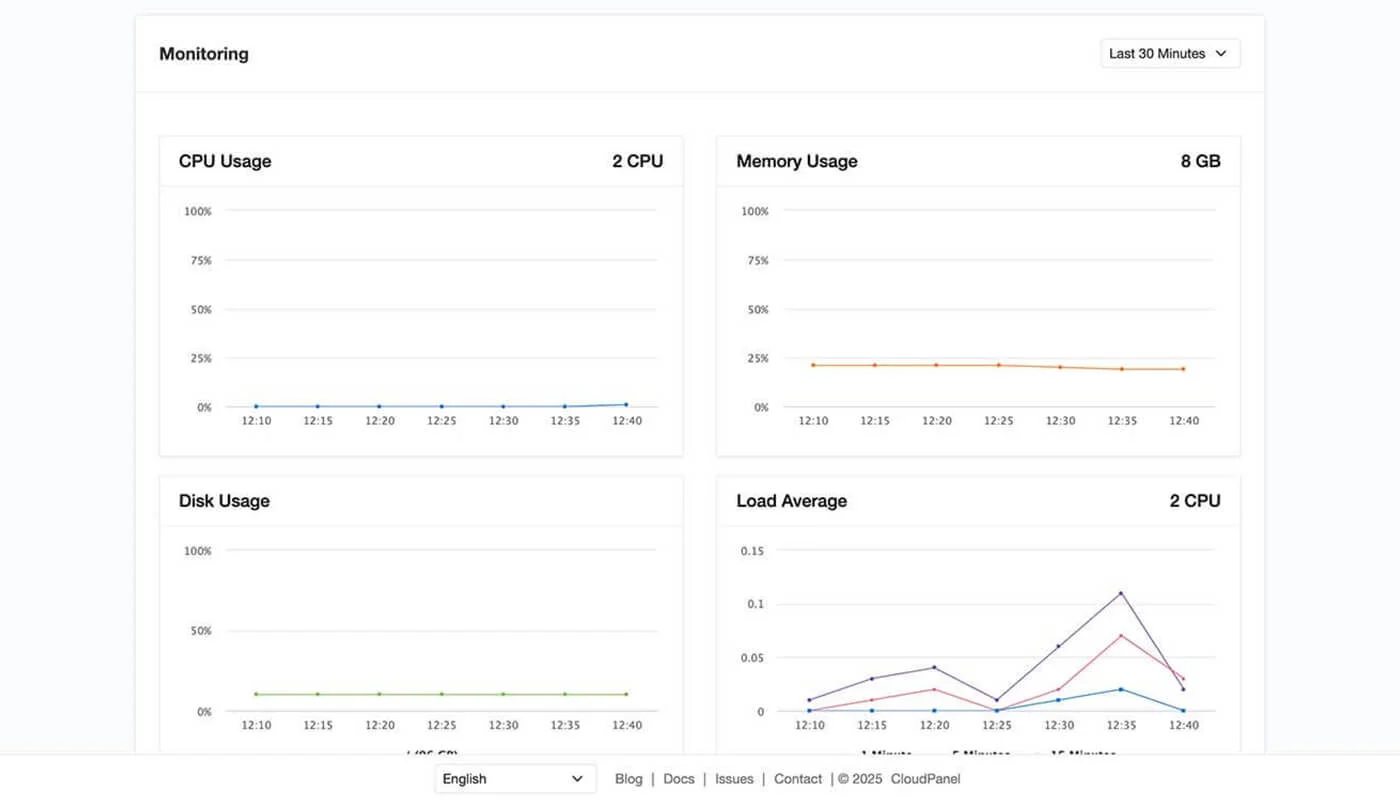Select Disk Usage green point at 12:25
This screenshot has height=800, width=1400.
tap(441, 694)
